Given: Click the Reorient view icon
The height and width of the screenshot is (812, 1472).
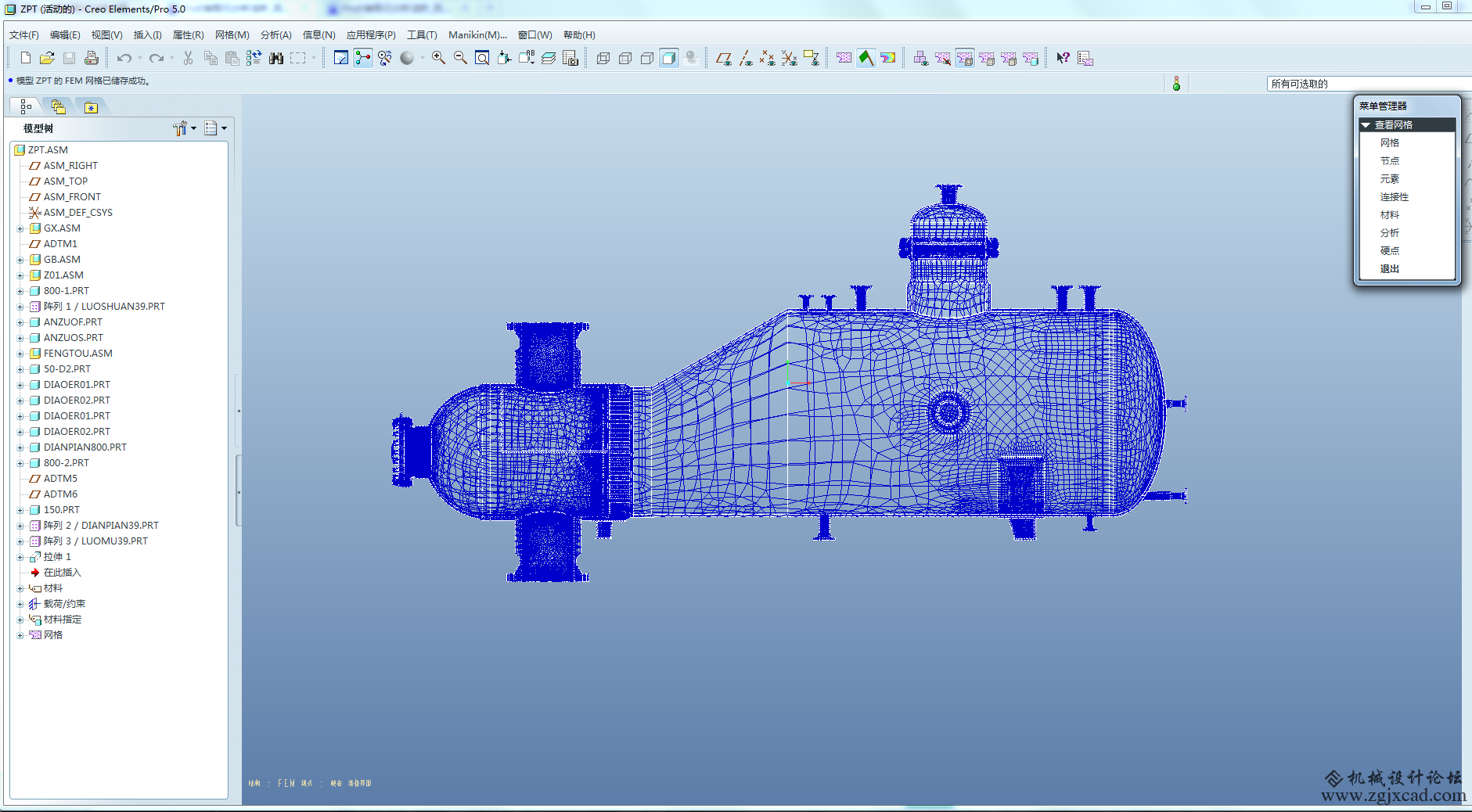Looking at the screenshot, I should tap(504, 58).
